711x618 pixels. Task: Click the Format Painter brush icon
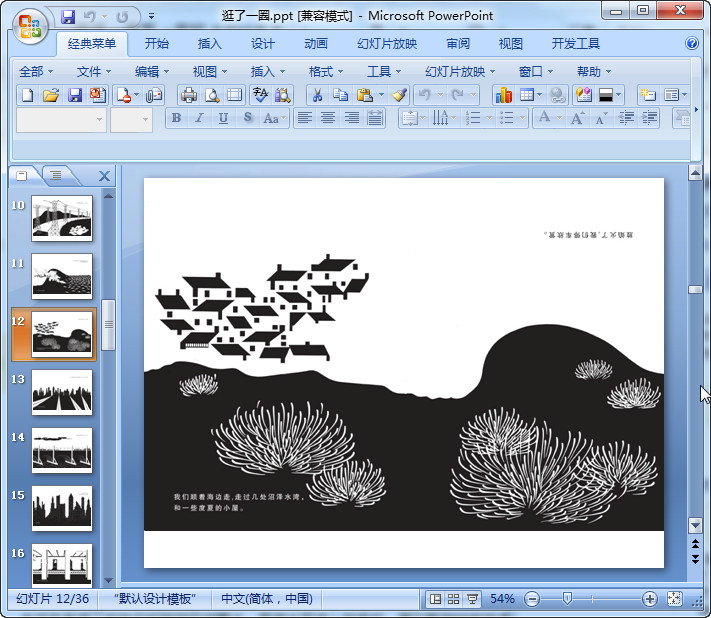[x=399, y=95]
